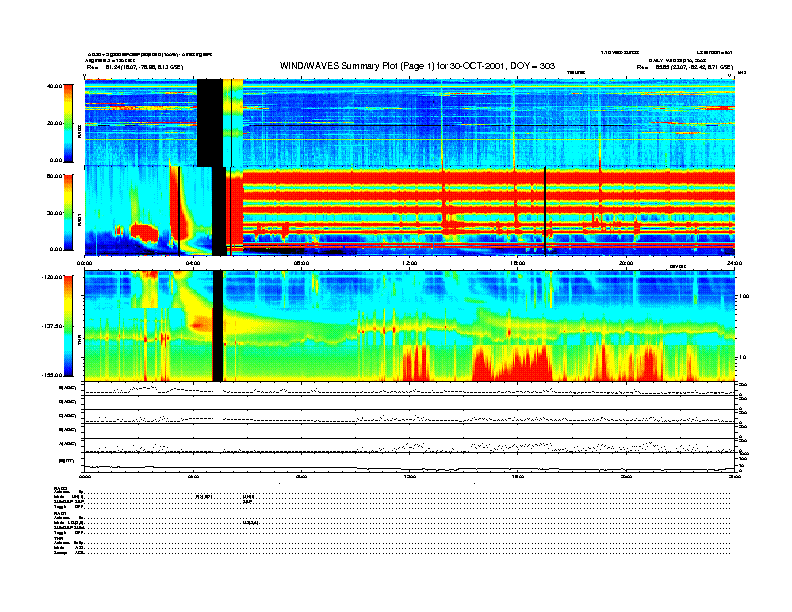Click the 04:00 label on upper time axis
Screen dimensions: 792x612
coord(193,263)
